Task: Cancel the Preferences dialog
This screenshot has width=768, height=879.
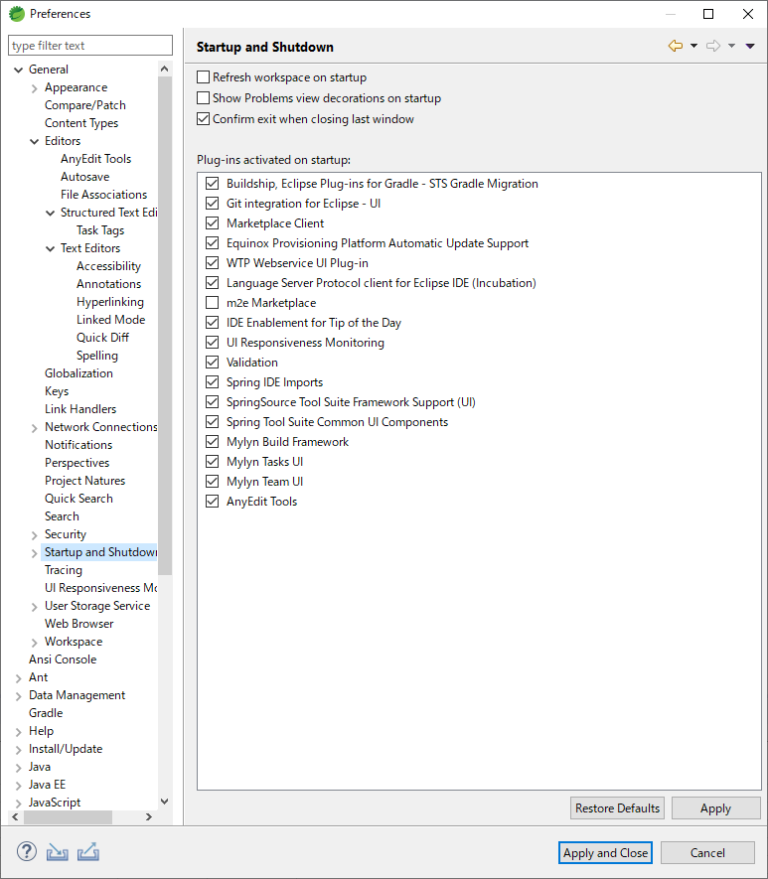Action: click(x=707, y=853)
